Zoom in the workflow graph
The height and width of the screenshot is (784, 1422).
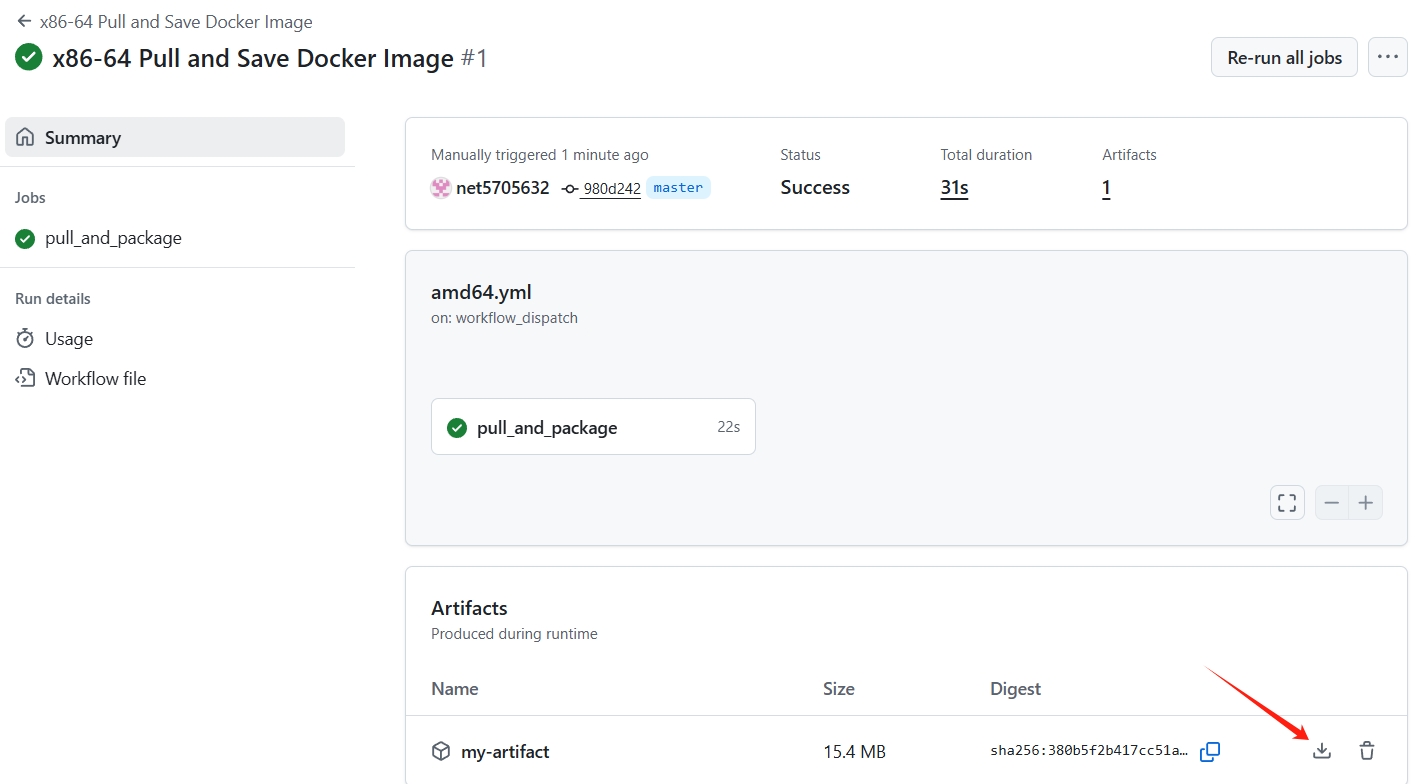[1366, 503]
